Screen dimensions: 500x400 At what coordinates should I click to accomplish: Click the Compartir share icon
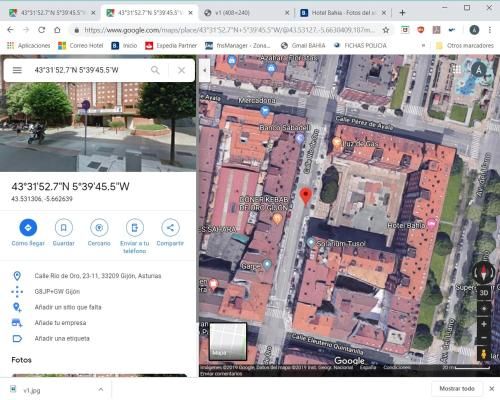[x=170, y=227]
